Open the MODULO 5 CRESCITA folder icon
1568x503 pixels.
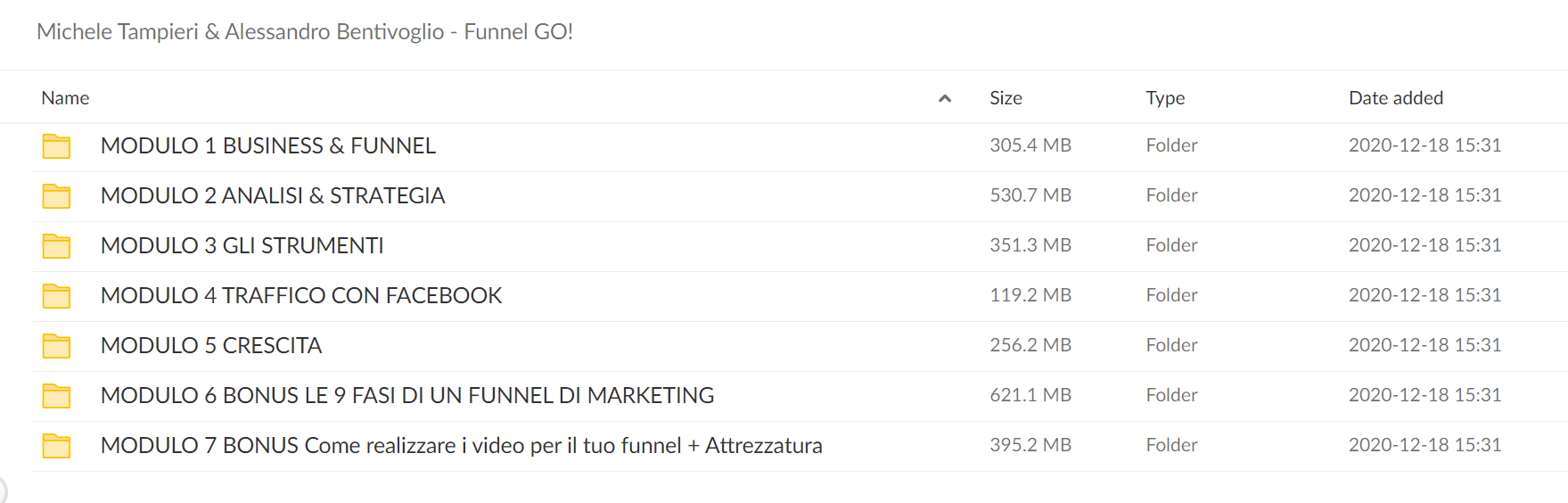pos(56,346)
